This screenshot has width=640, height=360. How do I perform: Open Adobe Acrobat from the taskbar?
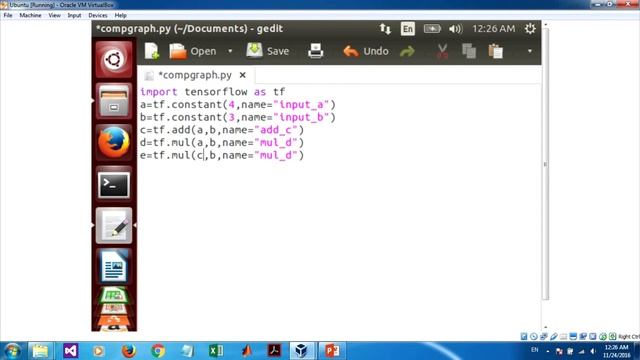(274, 351)
